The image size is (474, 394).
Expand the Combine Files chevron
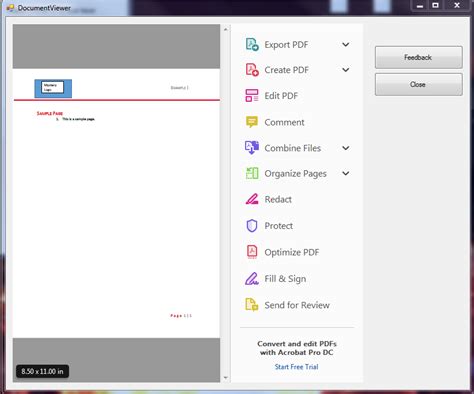(346, 148)
